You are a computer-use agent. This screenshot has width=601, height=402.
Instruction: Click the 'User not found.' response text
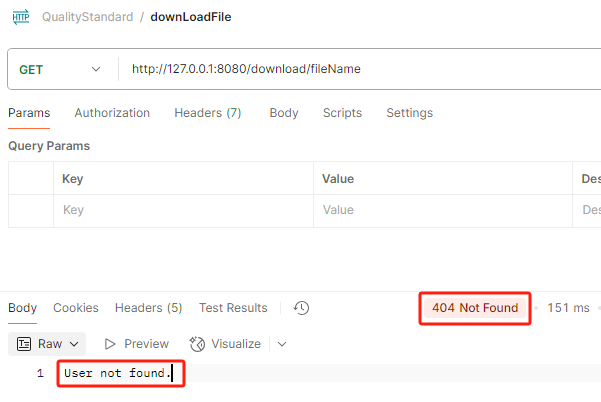coord(117,373)
